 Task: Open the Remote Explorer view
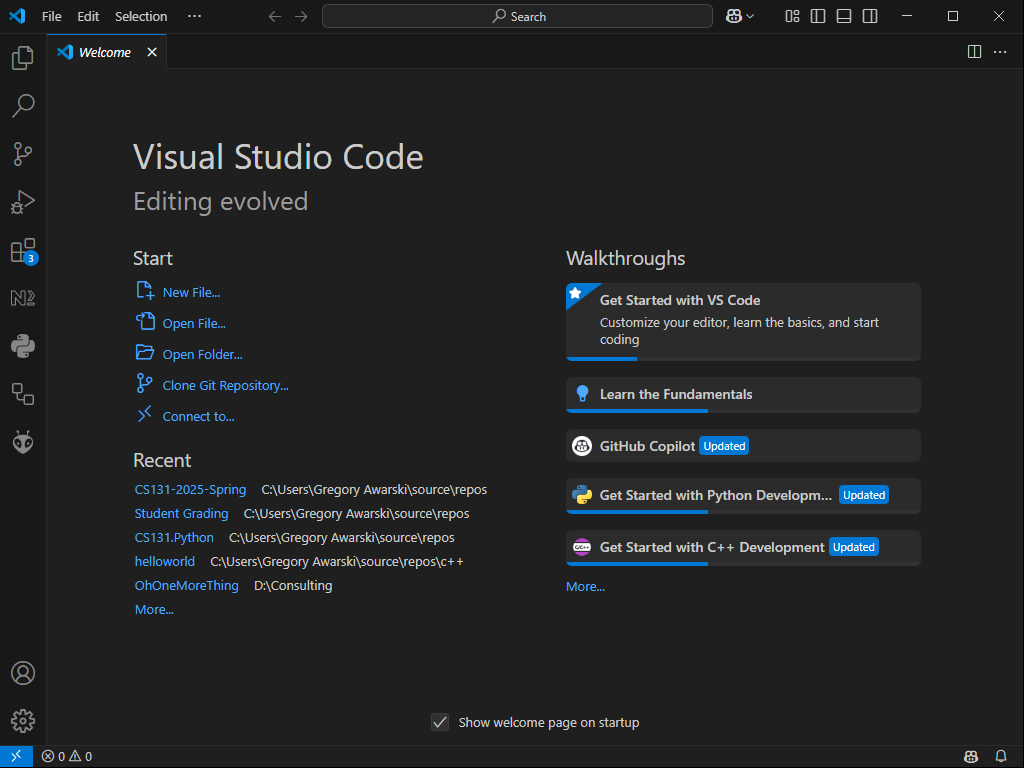click(23, 394)
